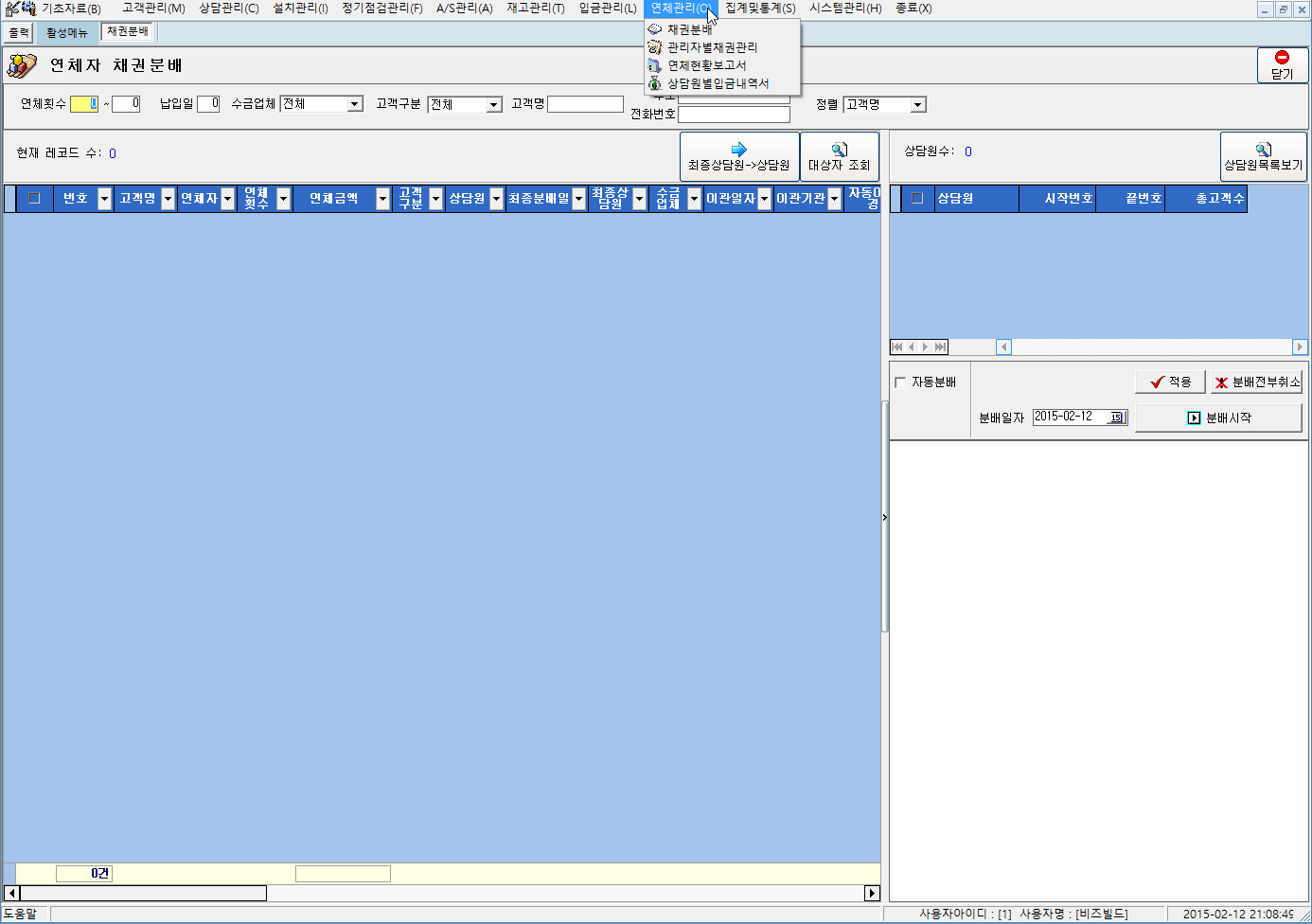Click the 분배전부취소 X icon
Screen dimensions: 1312x924
(1221, 382)
